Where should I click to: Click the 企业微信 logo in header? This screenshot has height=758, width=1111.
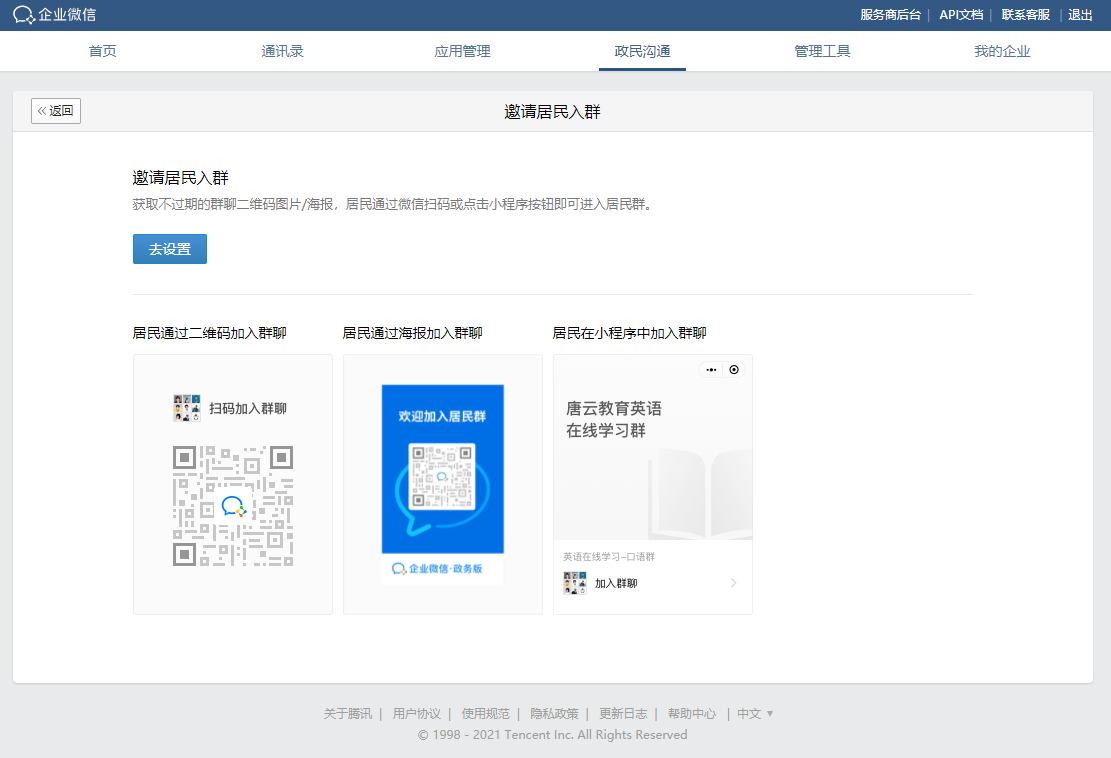click(x=55, y=15)
